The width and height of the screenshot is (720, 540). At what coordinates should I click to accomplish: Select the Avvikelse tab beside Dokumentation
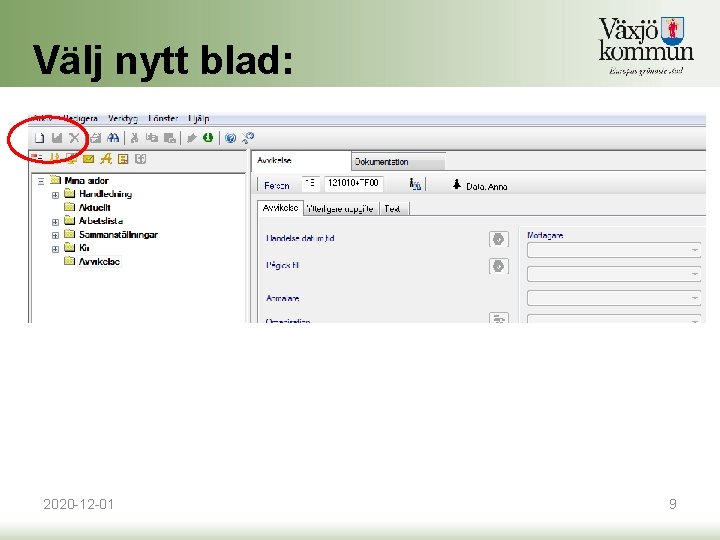click(x=301, y=161)
